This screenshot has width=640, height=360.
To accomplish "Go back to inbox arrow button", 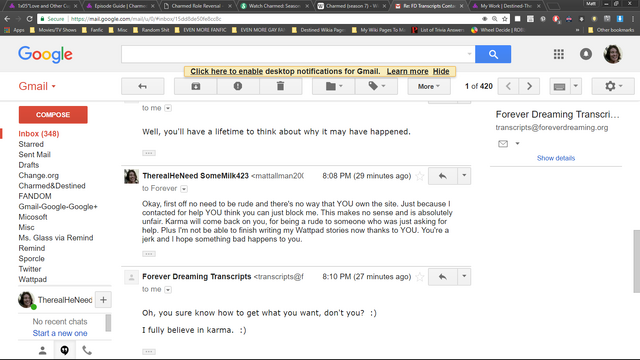I will [142, 86].
